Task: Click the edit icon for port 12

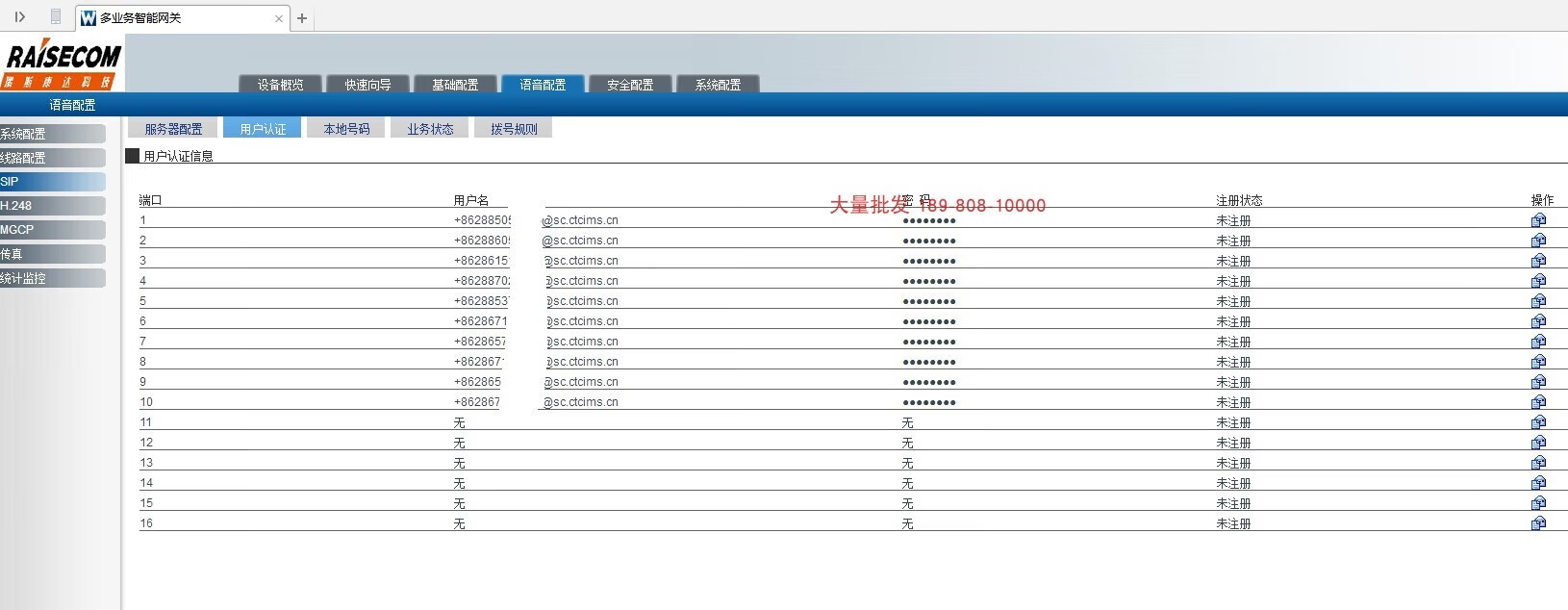Action: (1538, 443)
